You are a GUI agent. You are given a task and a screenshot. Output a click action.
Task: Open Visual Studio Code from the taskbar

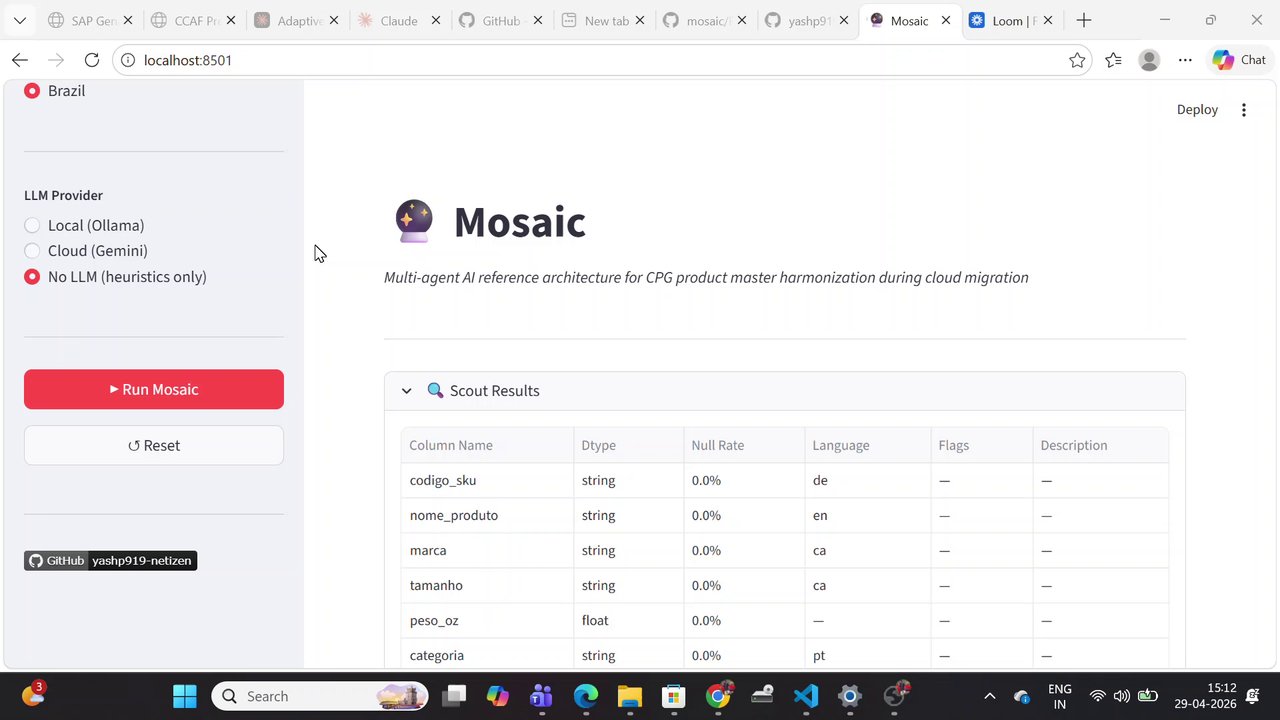point(806,696)
